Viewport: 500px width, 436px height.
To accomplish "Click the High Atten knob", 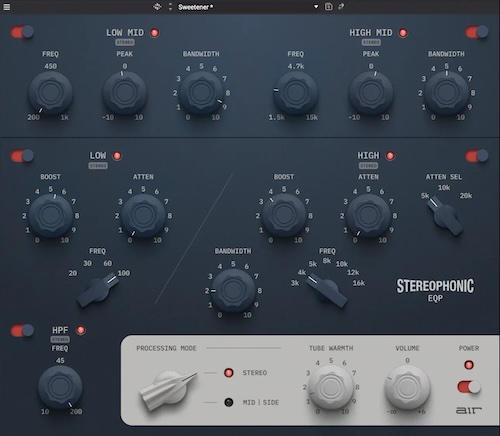I will [x=368, y=215].
